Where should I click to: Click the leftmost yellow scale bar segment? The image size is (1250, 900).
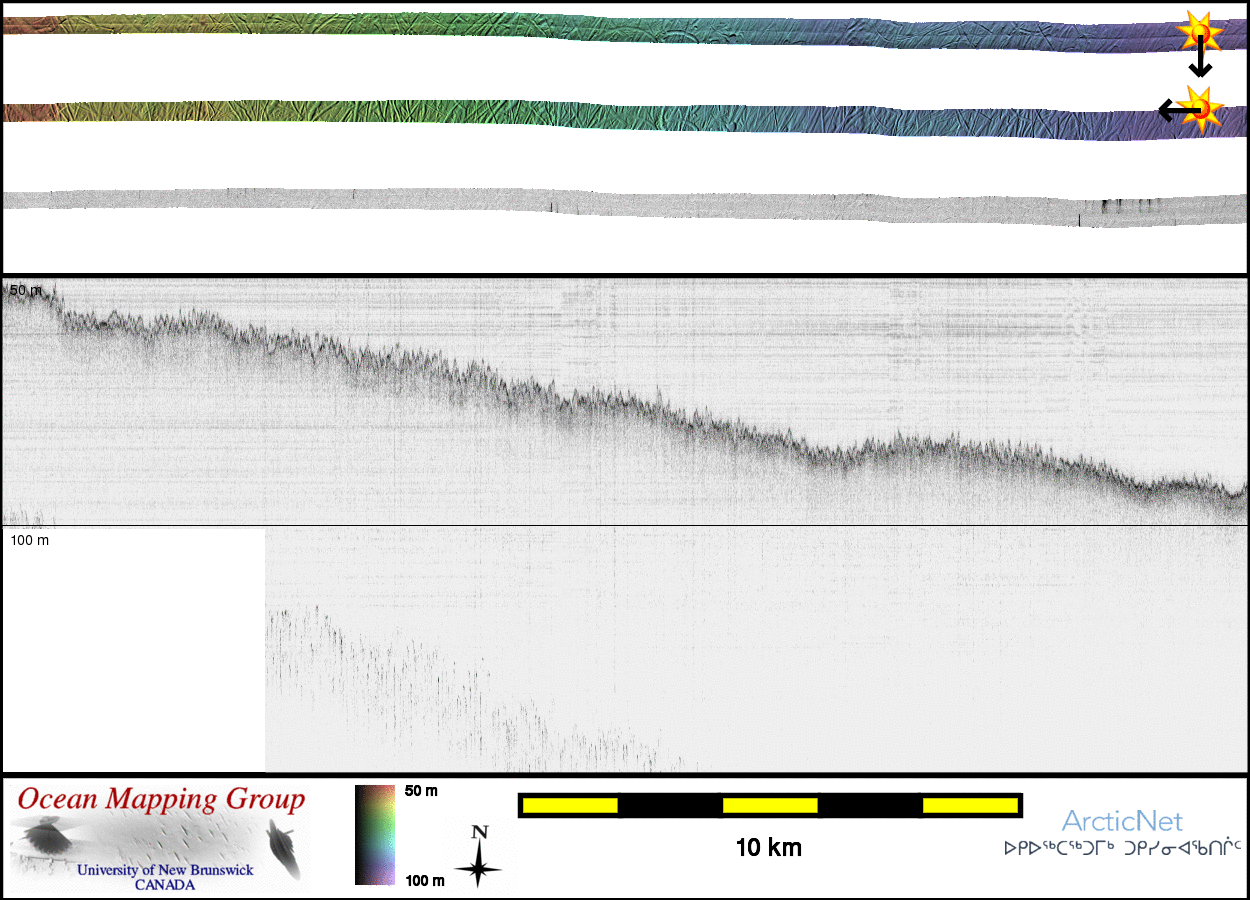[x=570, y=805]
